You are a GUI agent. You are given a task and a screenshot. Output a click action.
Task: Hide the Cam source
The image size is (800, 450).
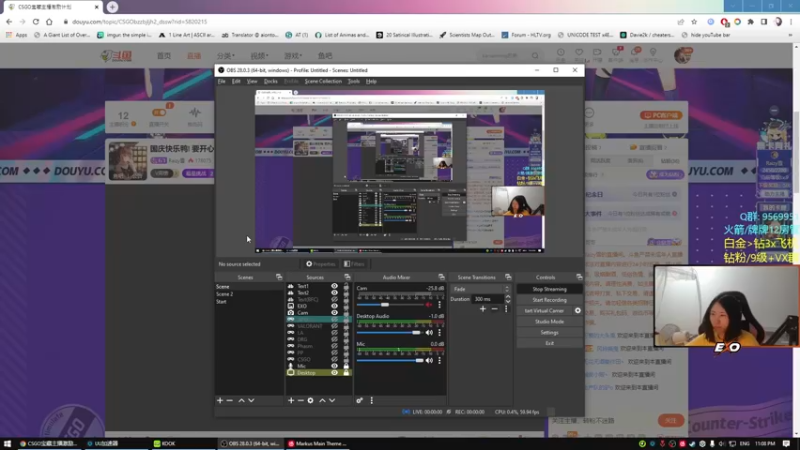coord(334,313)
